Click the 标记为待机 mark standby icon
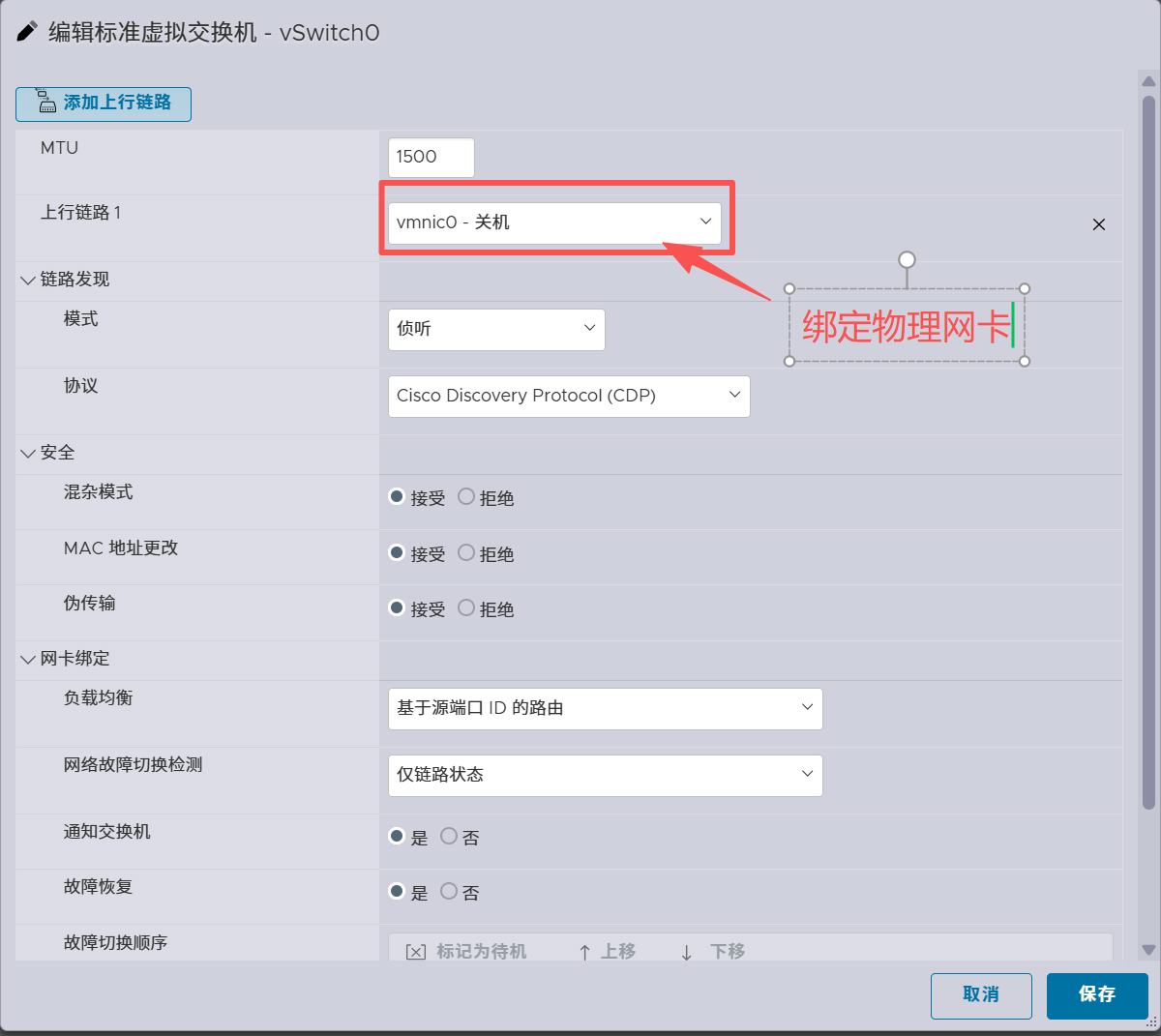Viewport: 1161px width, 1036px height. coord(416,952)
